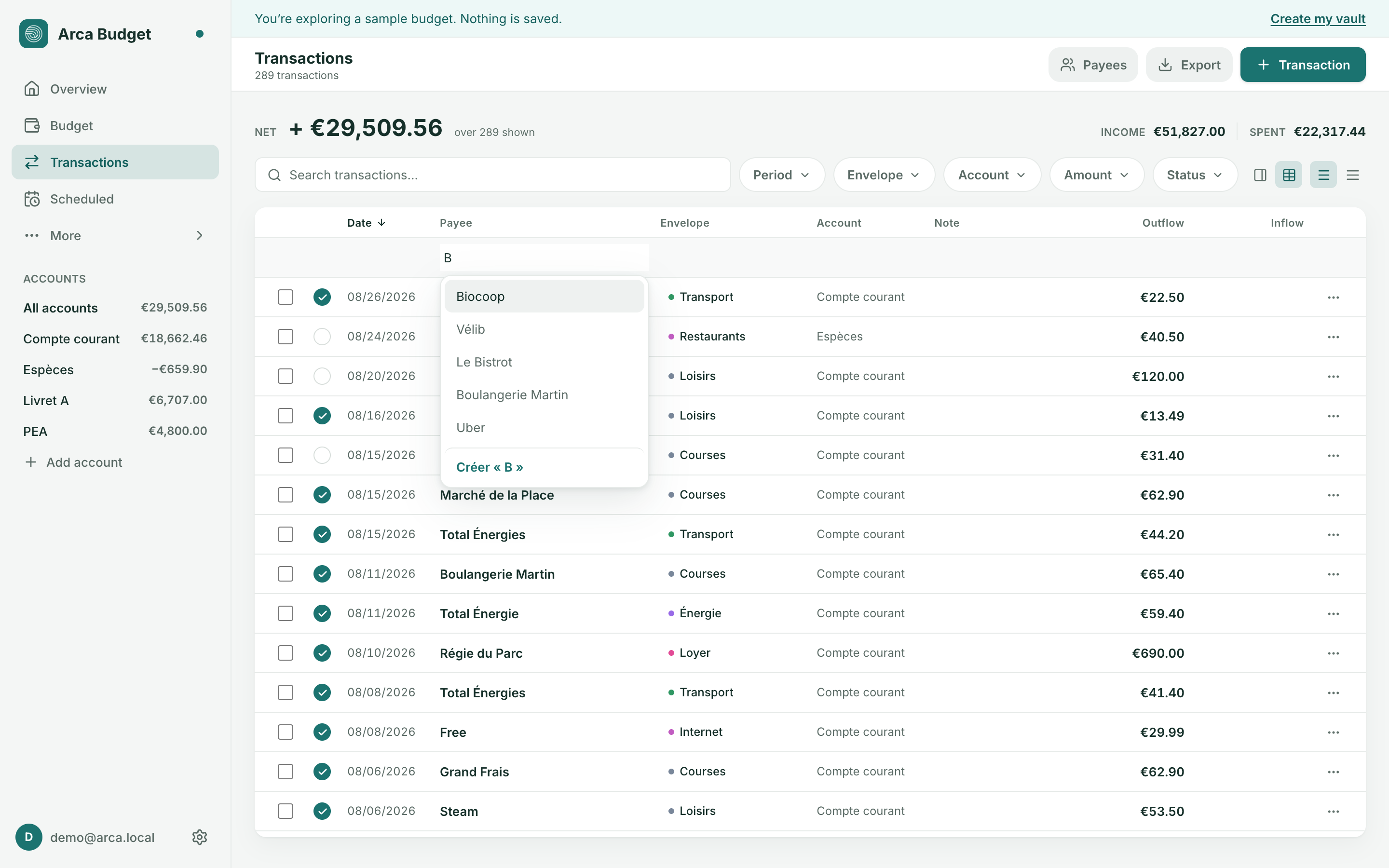Open row actions for the €40.50 Restaurants transaction
This screenshot has width=1389, height=868.
coord(1334,337)
